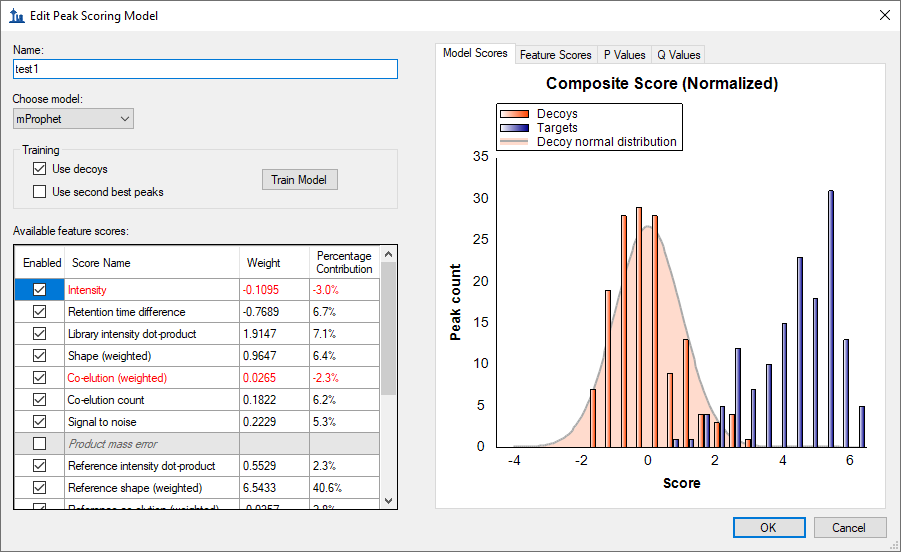901x552 pixels.
Task: Open the Choose model dropdown
Action: click(x=73, y=119)
